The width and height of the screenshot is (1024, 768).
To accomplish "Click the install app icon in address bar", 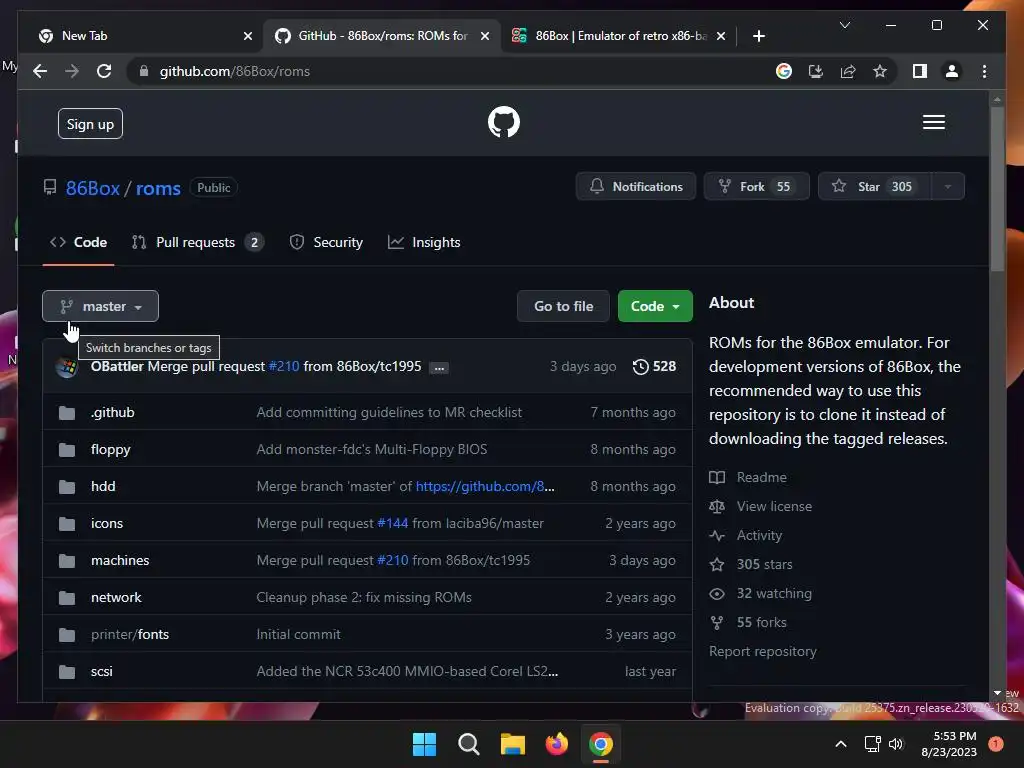I will point(816,71).
